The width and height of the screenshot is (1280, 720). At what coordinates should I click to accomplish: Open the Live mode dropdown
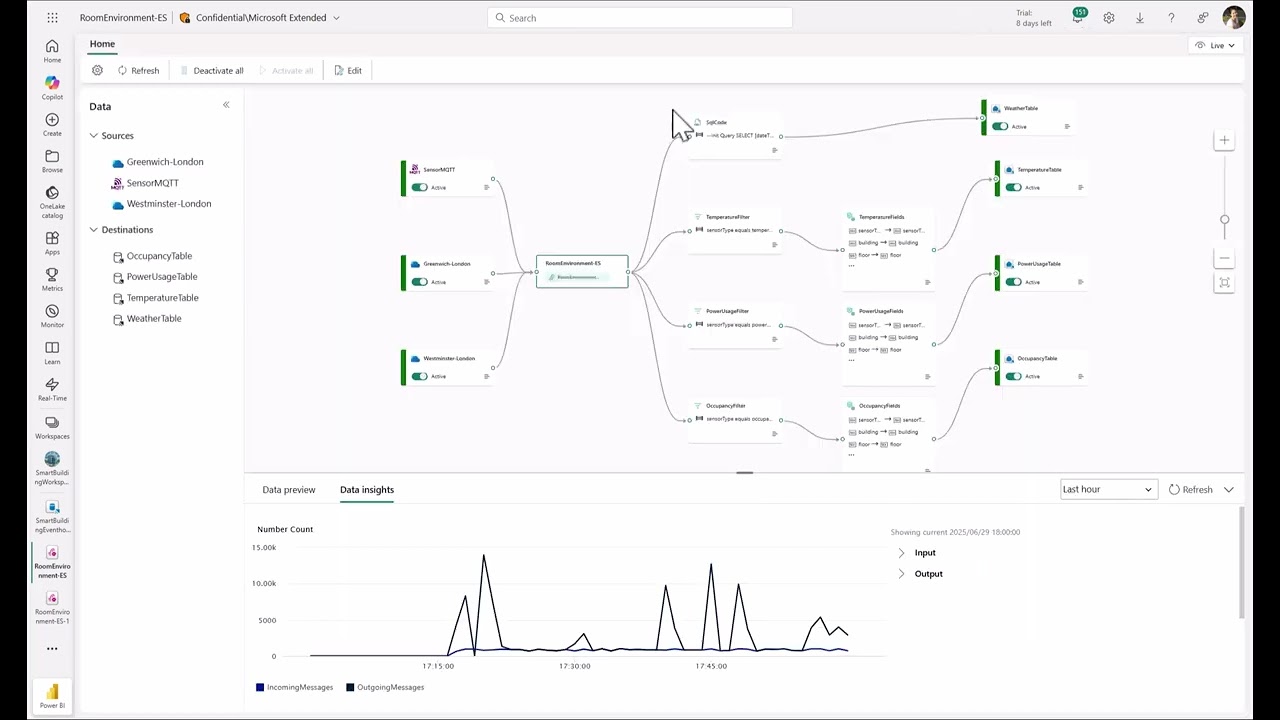coord(1215,45)
